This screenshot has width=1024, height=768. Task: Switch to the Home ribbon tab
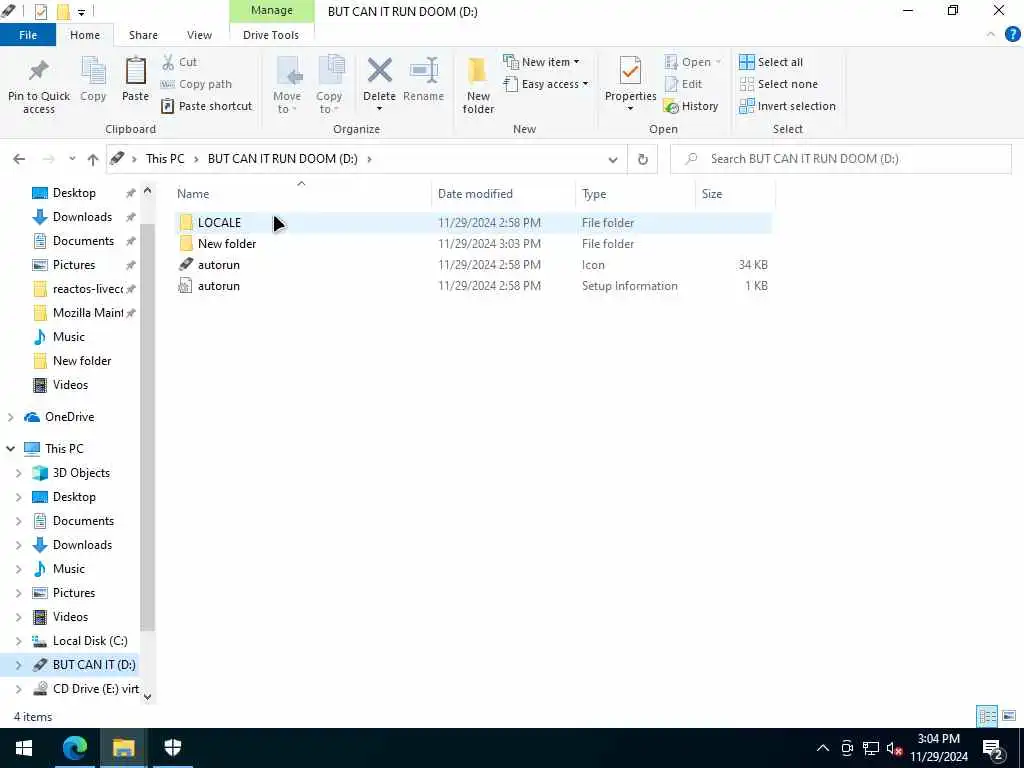click(85, 35)
